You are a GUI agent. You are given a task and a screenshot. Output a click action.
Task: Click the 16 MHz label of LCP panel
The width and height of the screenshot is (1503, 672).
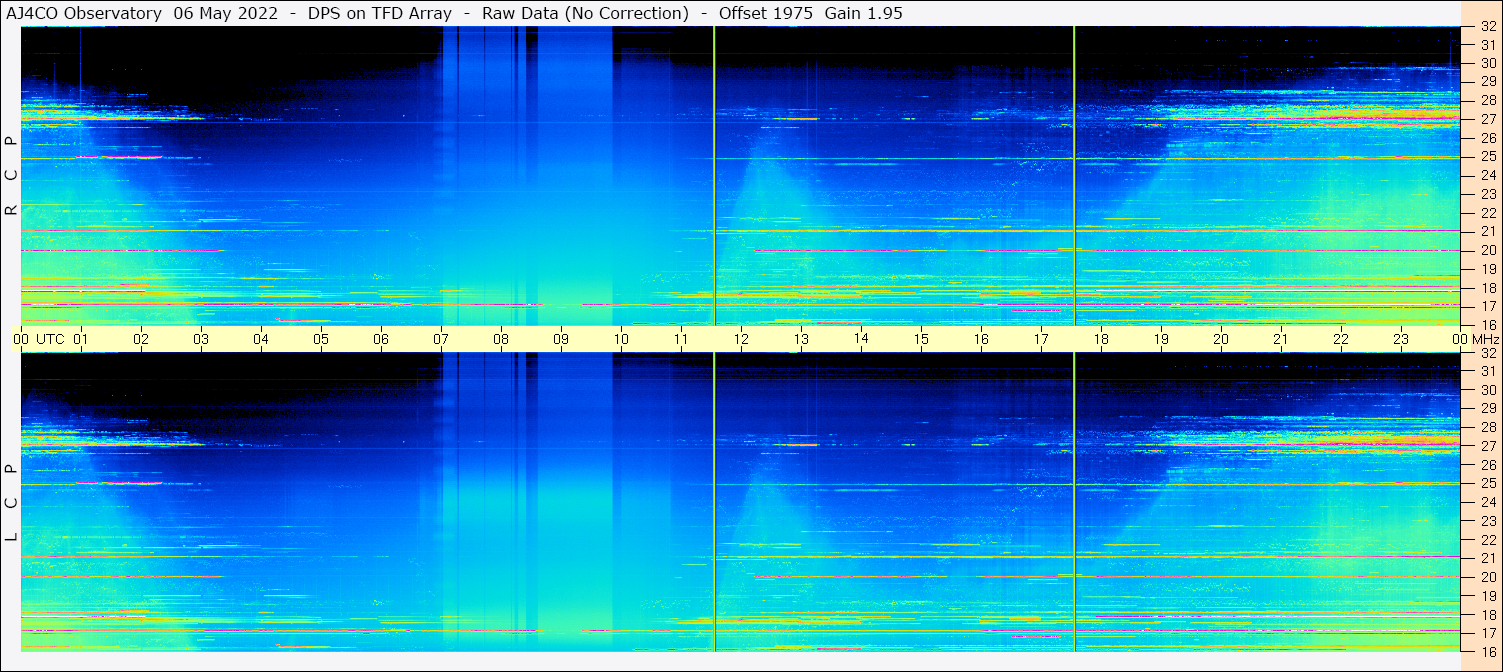[x=1488, y=651]
